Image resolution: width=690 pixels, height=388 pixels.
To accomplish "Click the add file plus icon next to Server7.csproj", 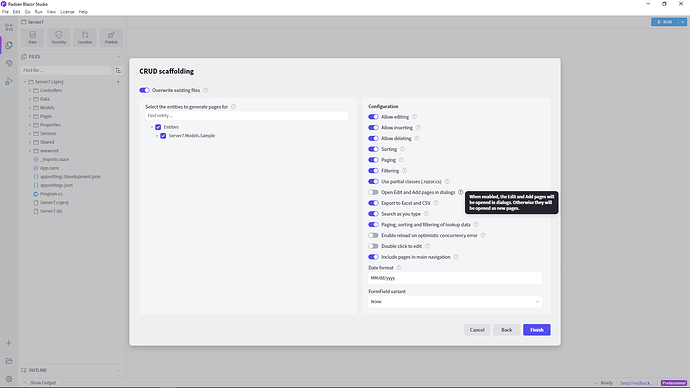I will (x=118, y=81).
